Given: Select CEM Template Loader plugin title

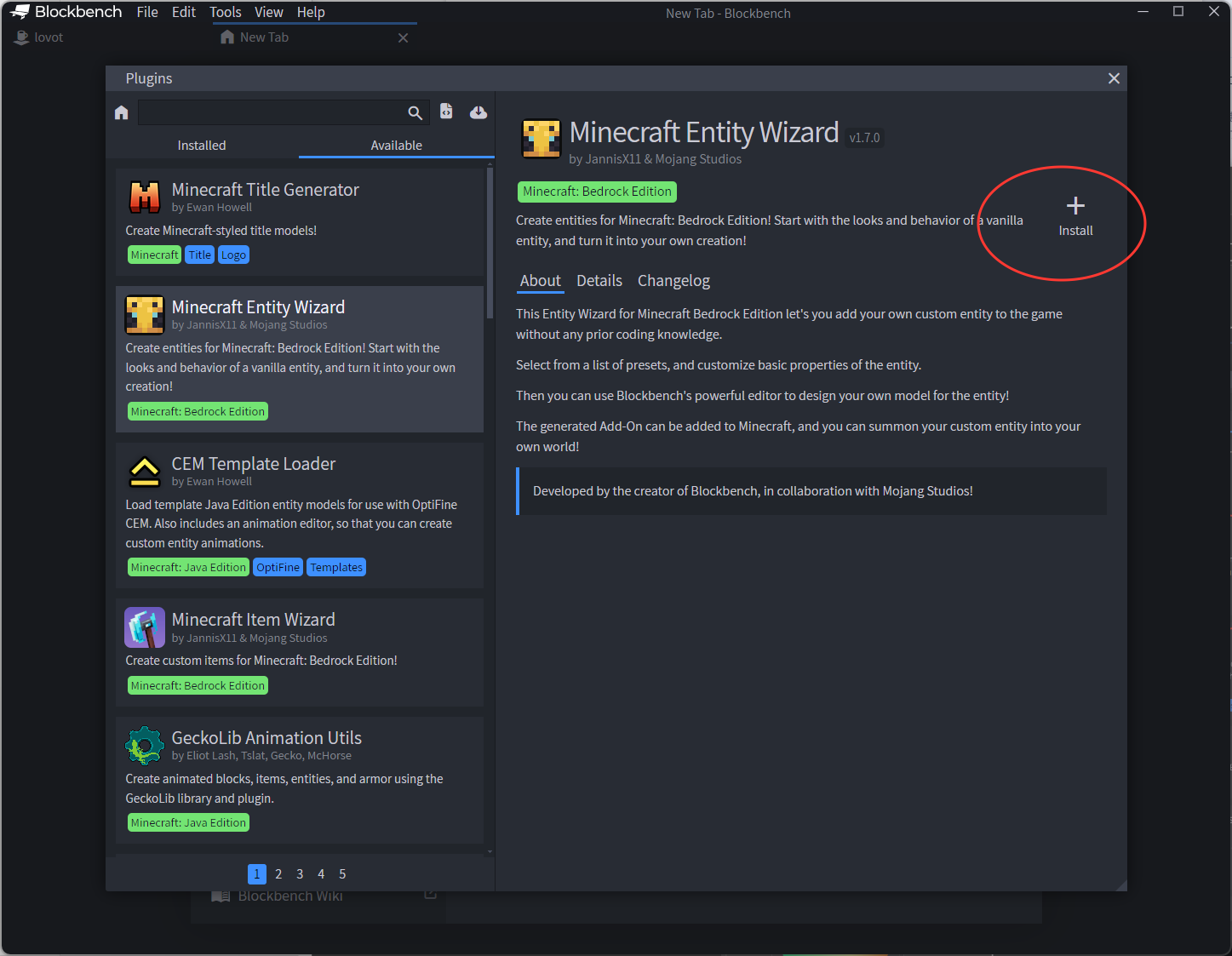Looking at the screenshot, I should click(254, 464).
